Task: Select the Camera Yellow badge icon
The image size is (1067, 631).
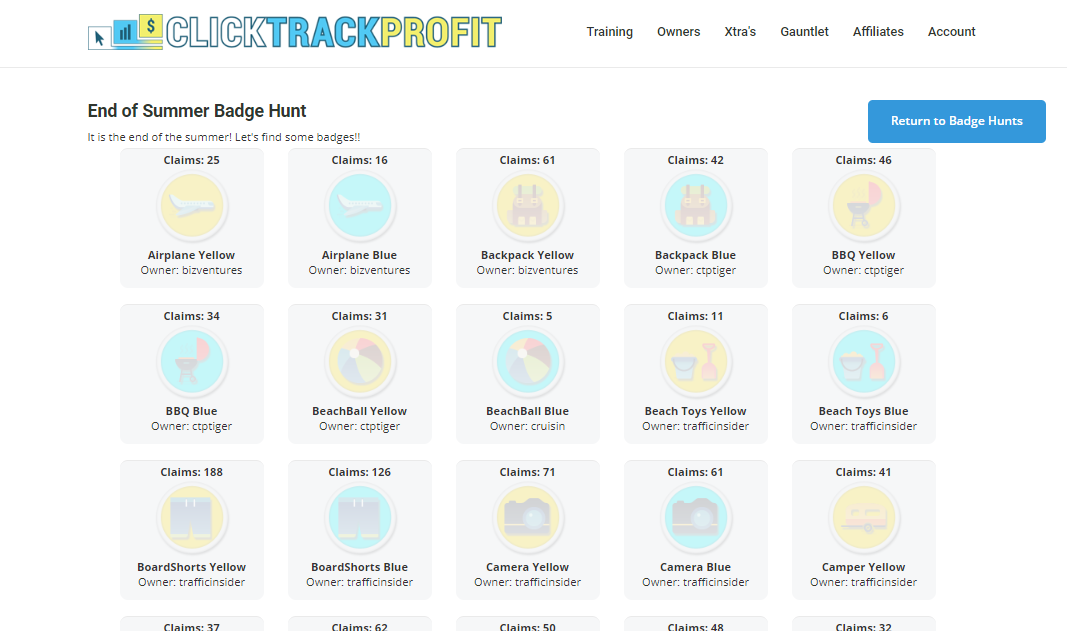Action: coord(528,517)
